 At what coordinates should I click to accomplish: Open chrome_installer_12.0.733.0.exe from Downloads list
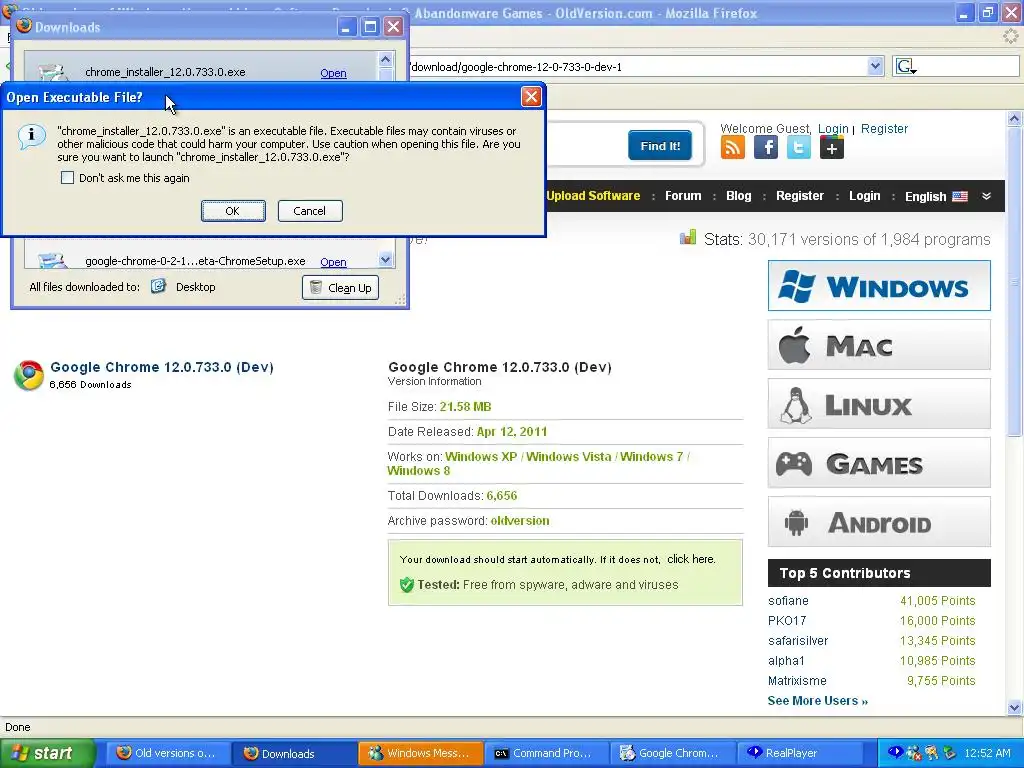333,73
